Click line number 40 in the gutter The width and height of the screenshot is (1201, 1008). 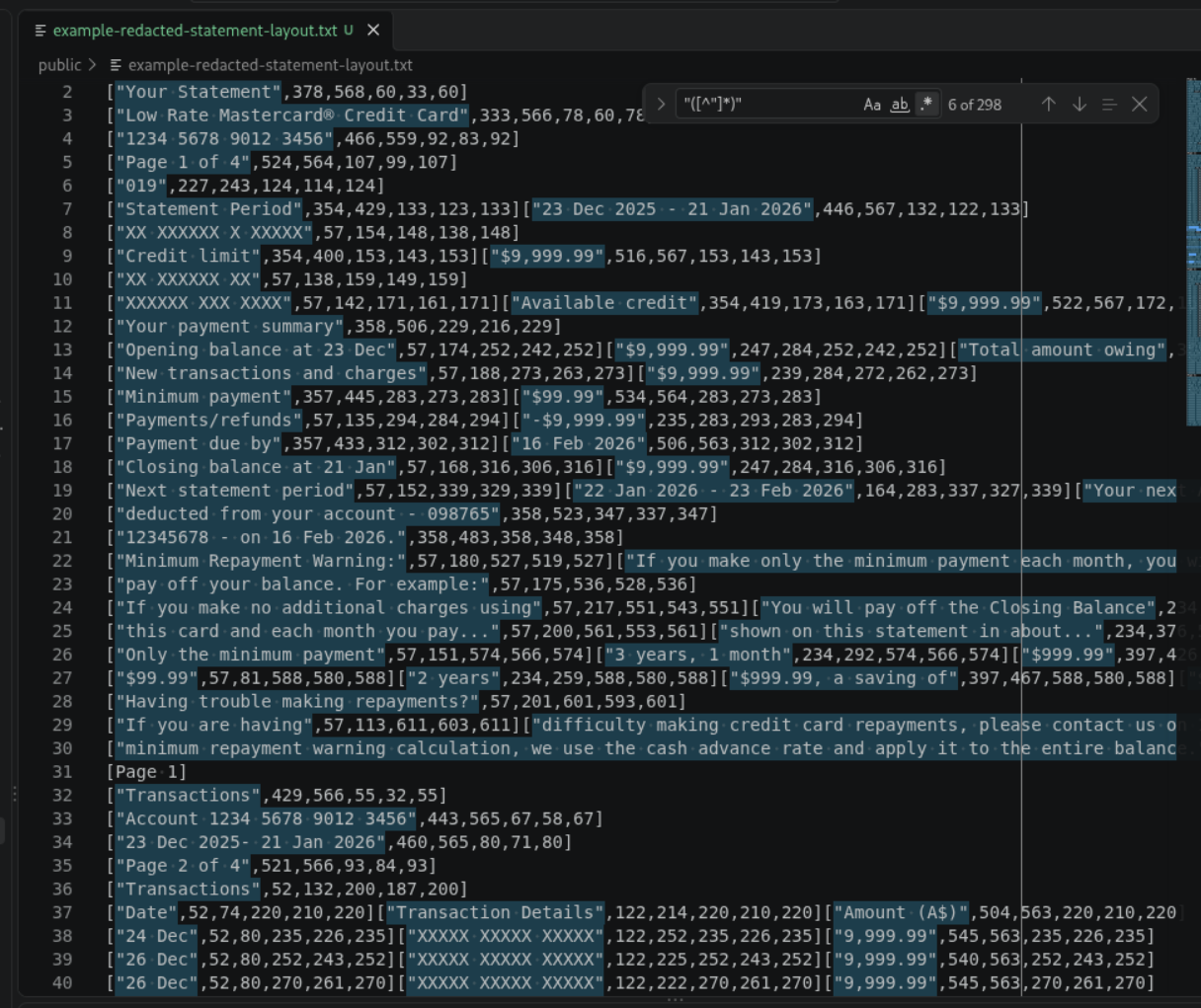click(62, 983)
